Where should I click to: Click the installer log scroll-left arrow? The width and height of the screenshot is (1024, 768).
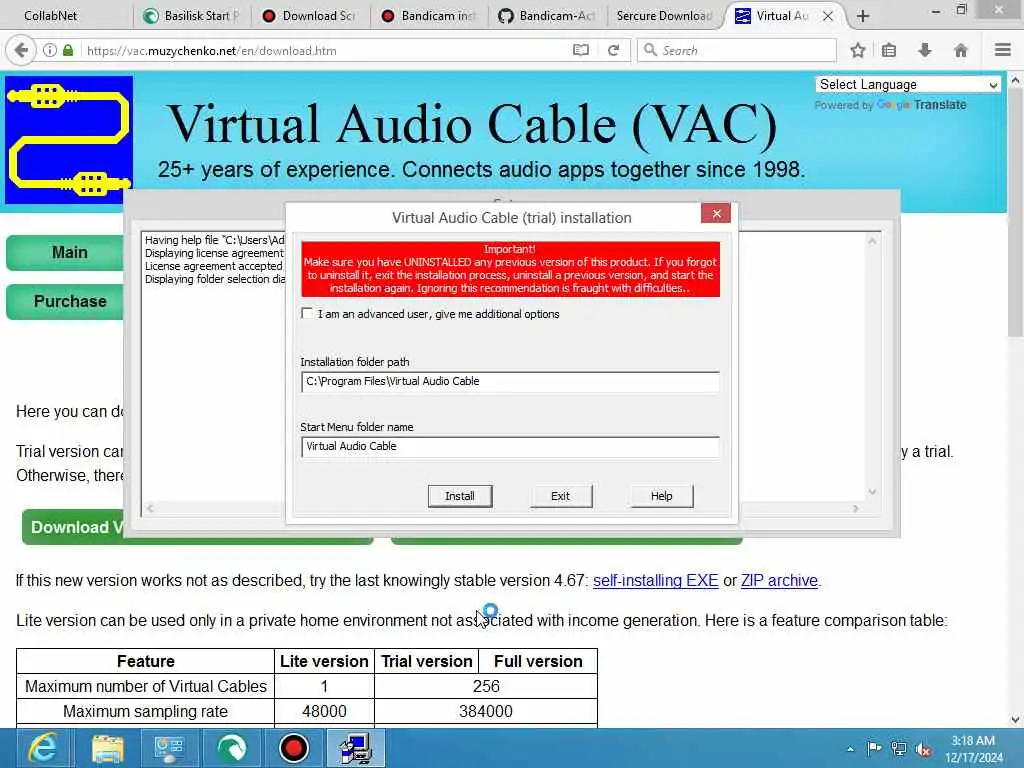click(x=150, y=508)
